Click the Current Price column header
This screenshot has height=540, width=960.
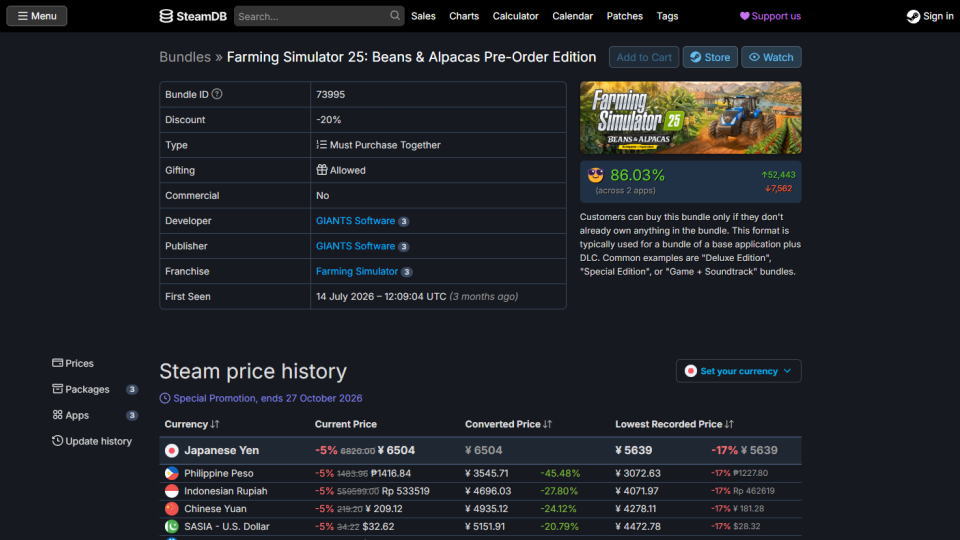[346, 424]
